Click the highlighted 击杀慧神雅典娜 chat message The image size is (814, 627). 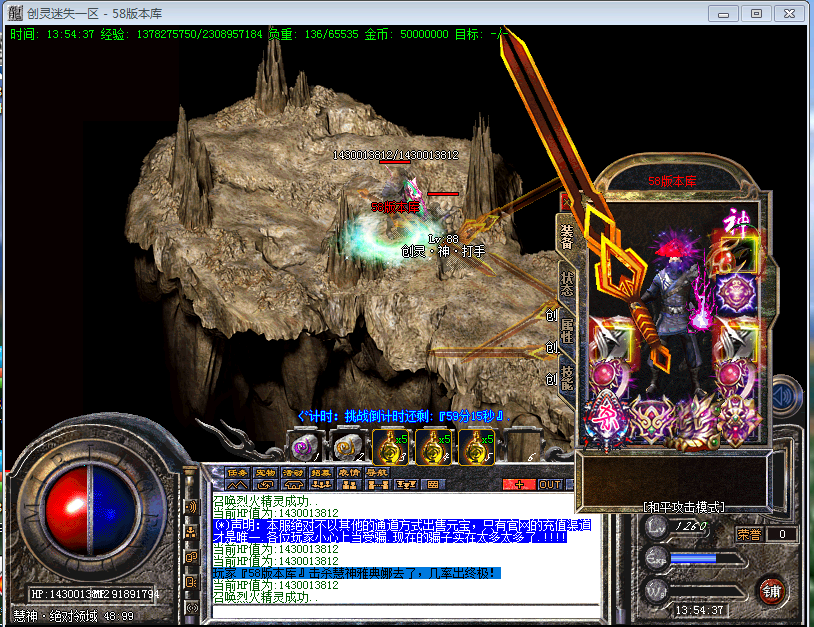(x=357, y=573)
